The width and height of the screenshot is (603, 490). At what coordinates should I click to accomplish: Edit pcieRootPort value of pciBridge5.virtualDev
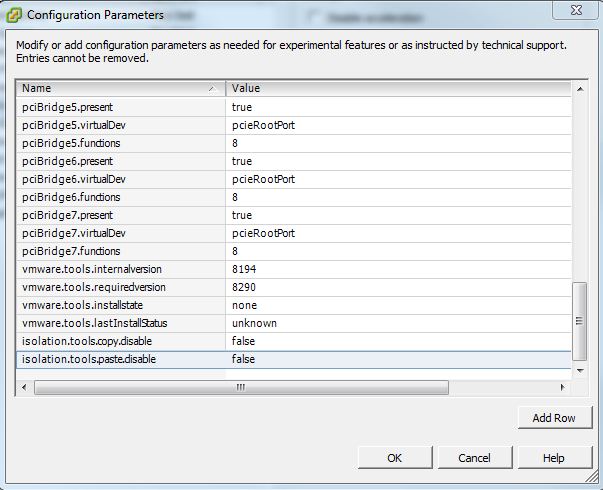pyautogui.click(x=398, y=125)
